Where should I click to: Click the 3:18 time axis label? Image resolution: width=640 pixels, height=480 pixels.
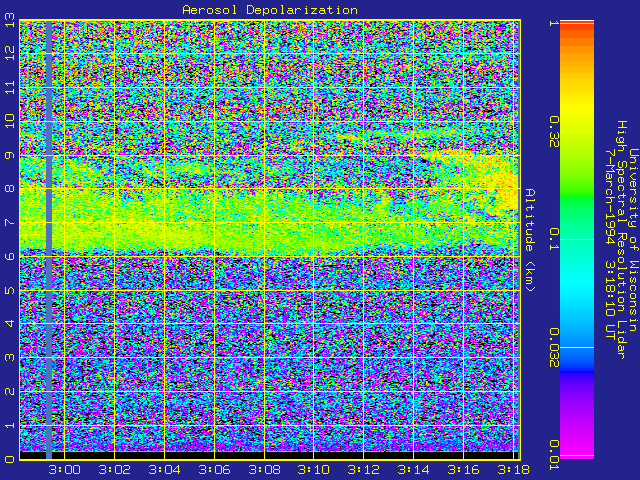pos(513,470)
